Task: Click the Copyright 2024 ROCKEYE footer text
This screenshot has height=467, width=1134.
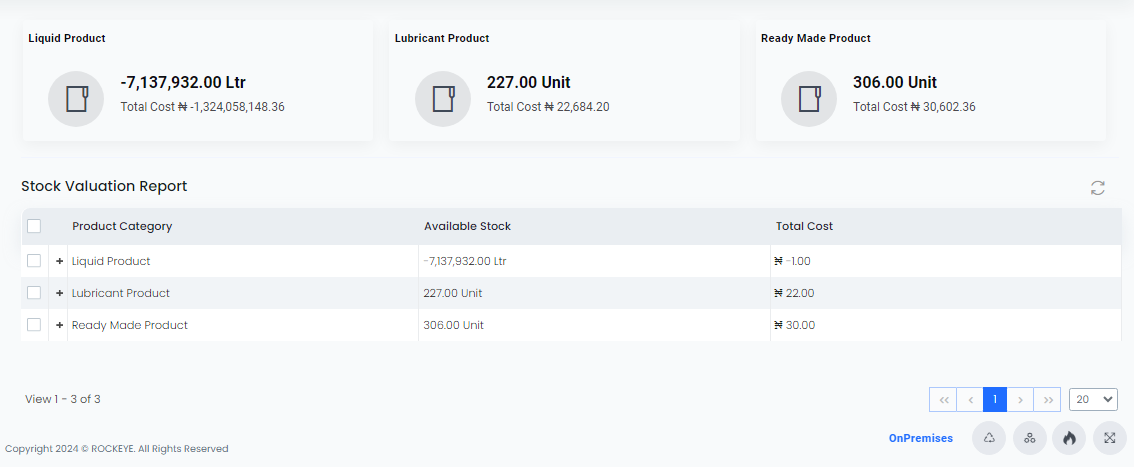Action: pyautogui.click(x=117, y=449)
